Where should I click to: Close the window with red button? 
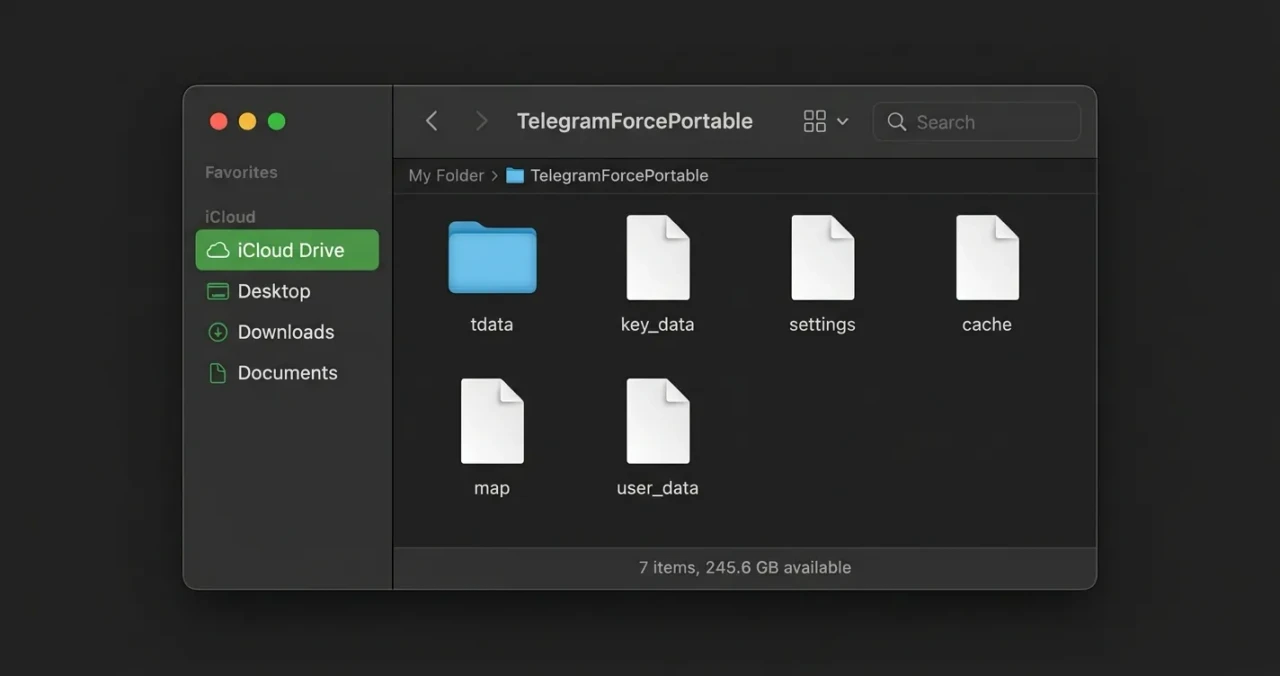pyautogui.click(x=218, y=121)
